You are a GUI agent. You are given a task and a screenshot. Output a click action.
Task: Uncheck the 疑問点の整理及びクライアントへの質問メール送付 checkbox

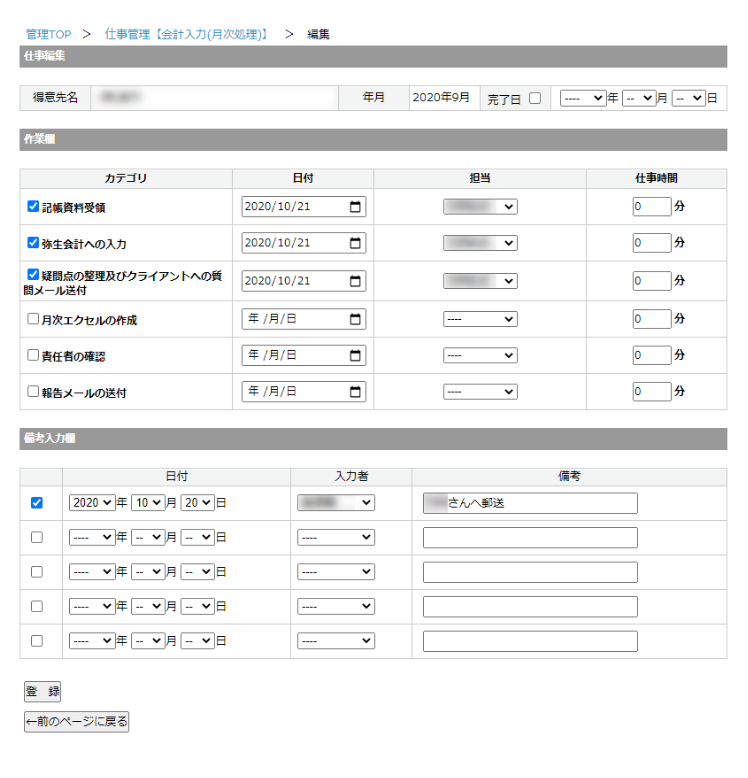tap(33, 274)
